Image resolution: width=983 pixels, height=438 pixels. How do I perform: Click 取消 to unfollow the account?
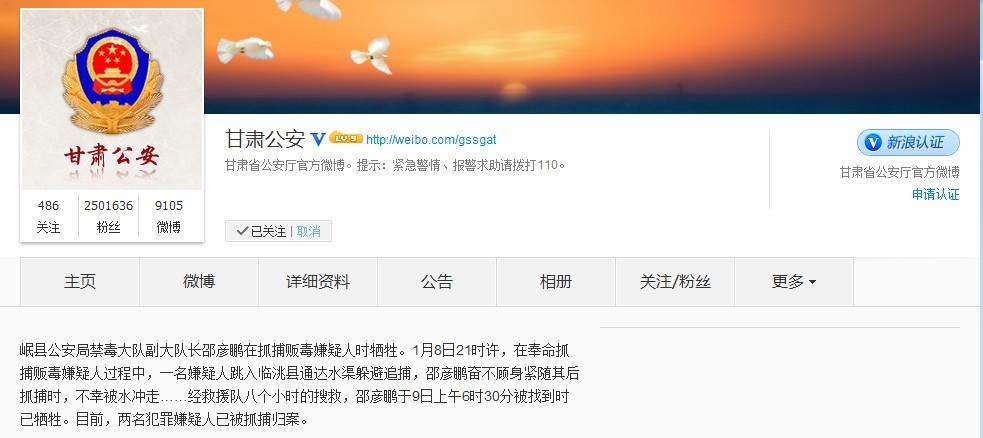pyautogui.click(x=308, y=231)
